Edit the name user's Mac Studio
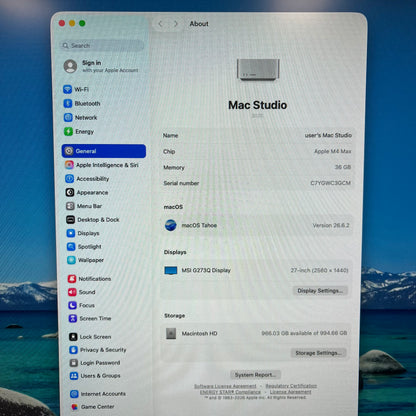The image size is (416, 416). 328,135
